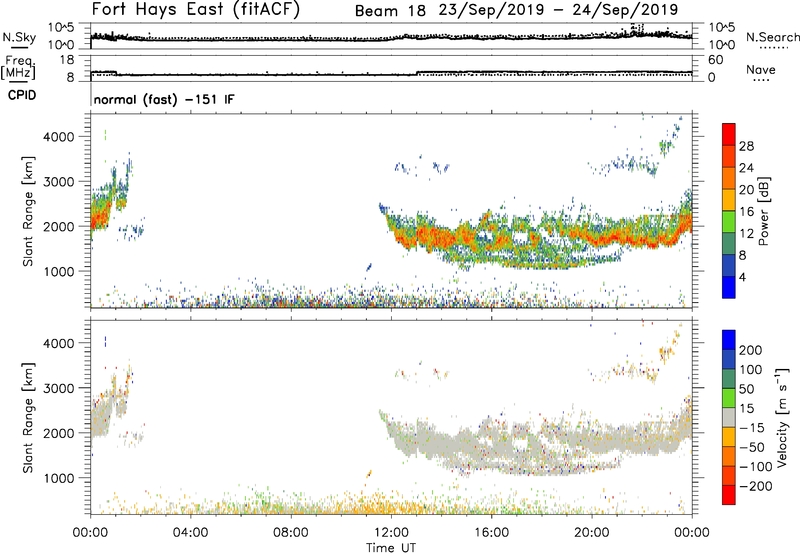
Task: Click the 'Beam 18' label
Action: point(390,11)
